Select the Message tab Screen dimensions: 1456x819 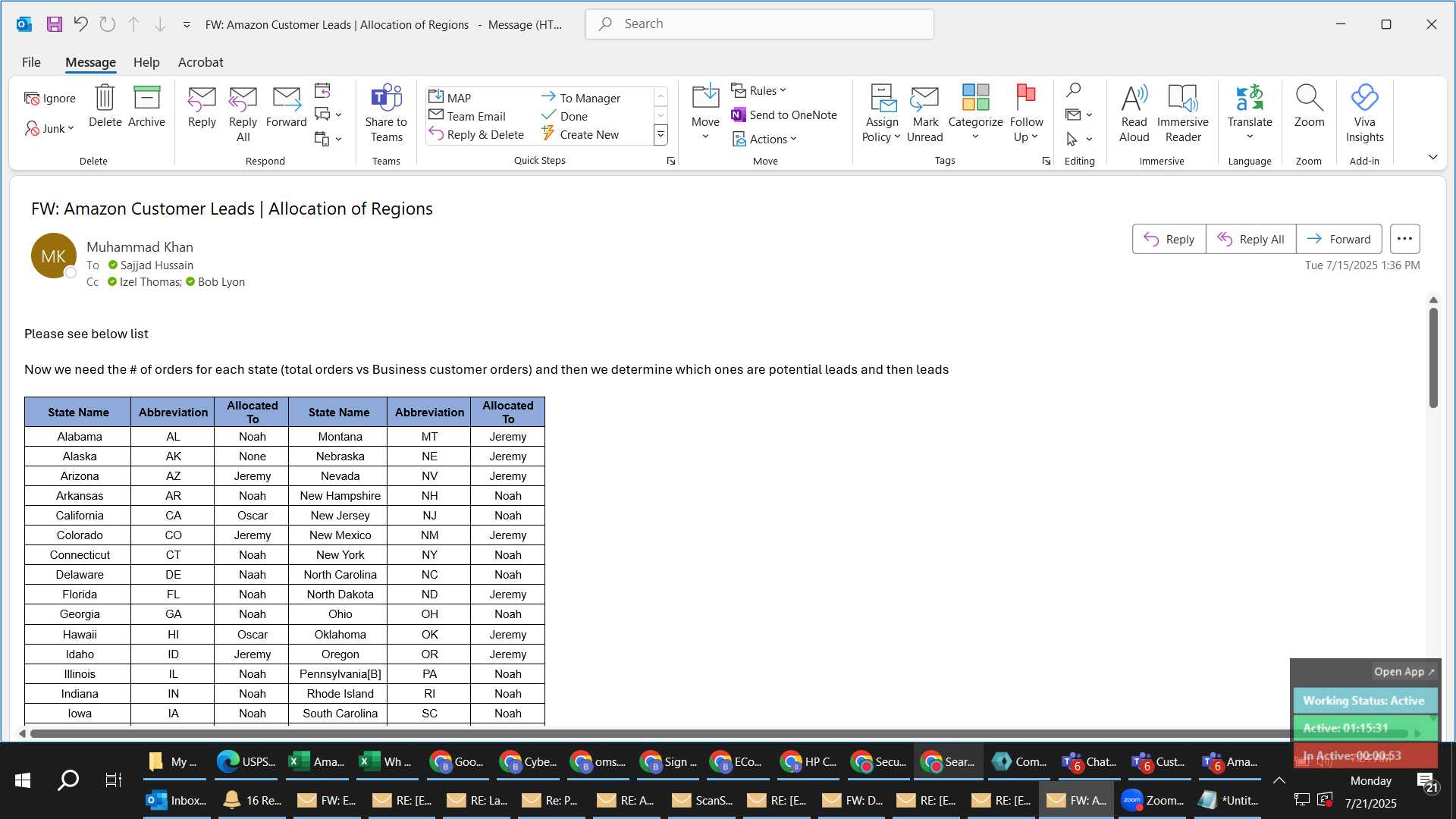[x=90, y=62]
